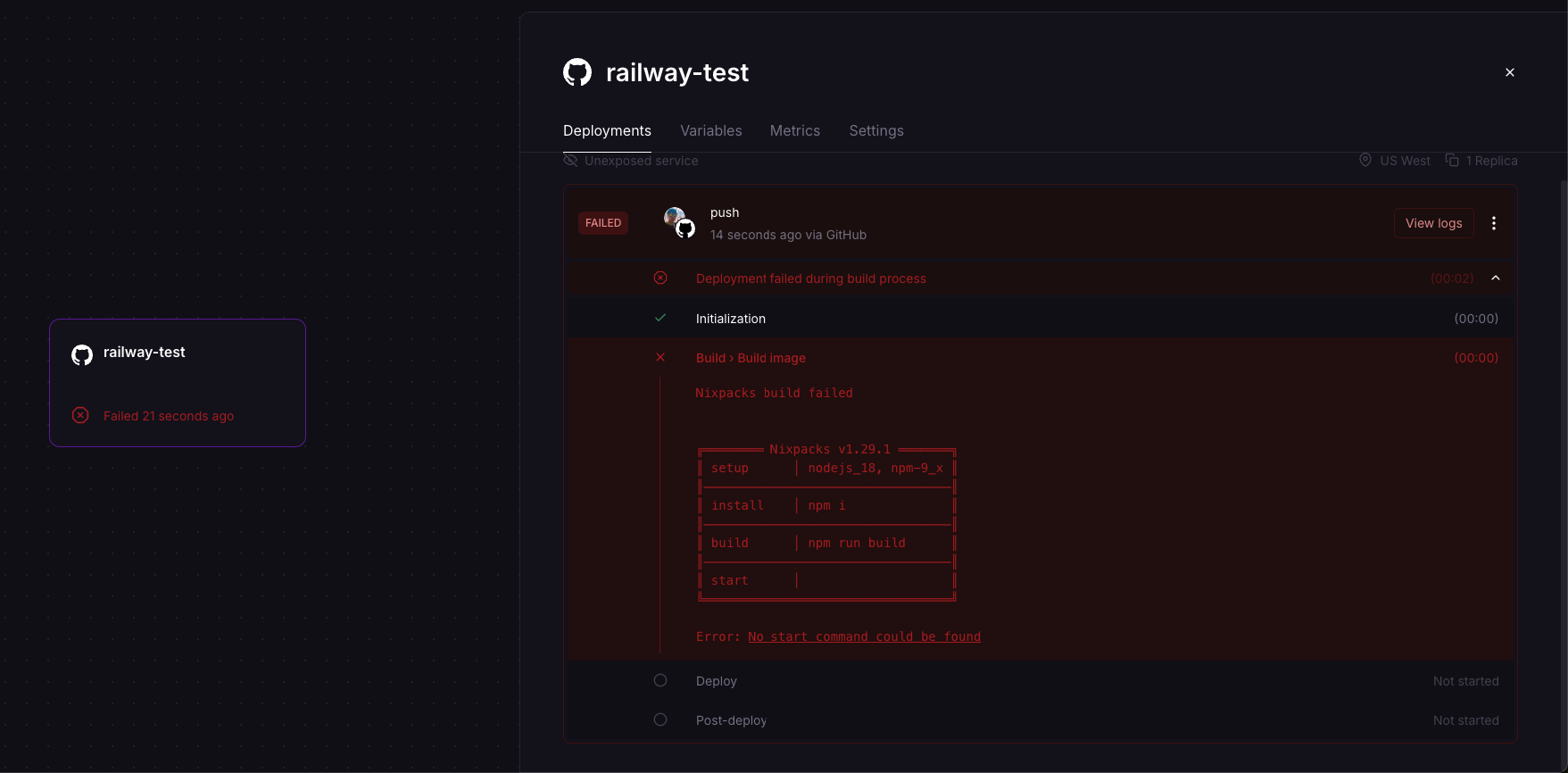
Task: Click the 'Failed 21 seconds ago' status text
Action: 169,416
